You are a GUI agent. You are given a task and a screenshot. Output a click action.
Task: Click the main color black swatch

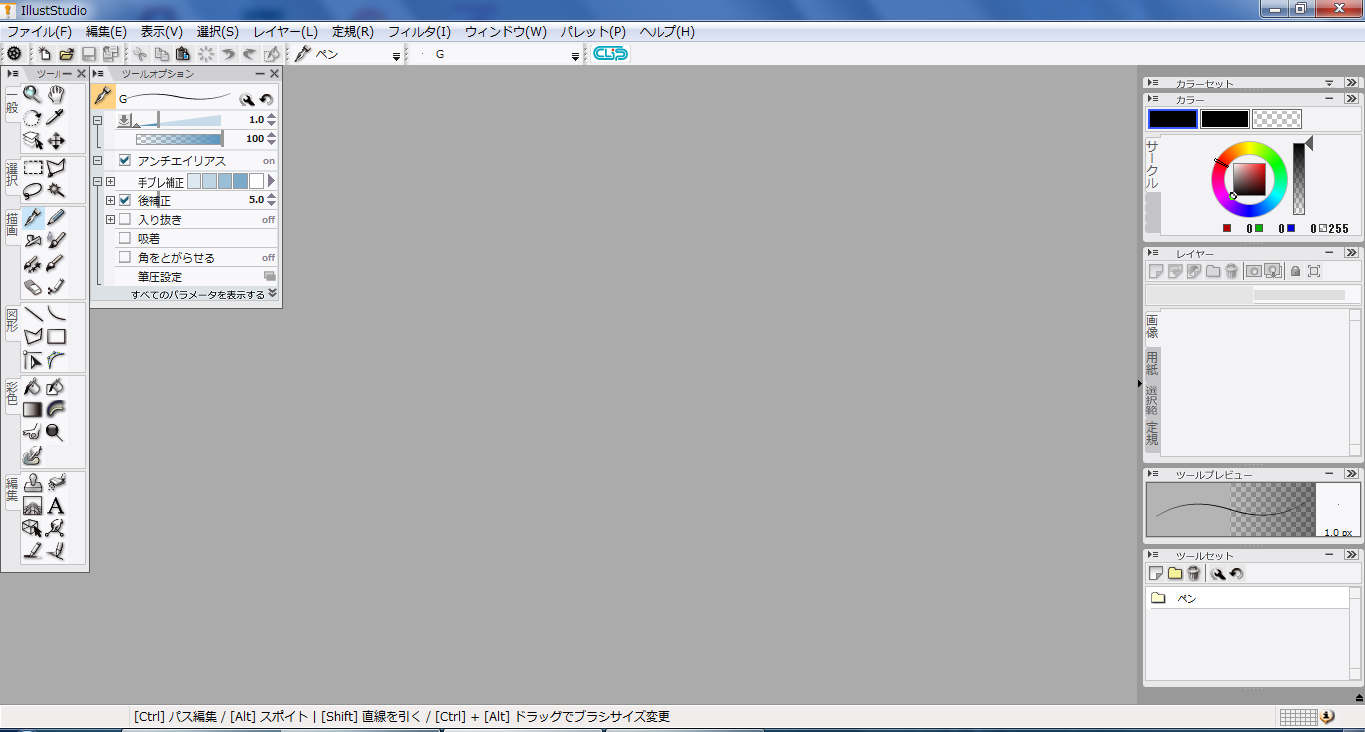pos(1173,119)
